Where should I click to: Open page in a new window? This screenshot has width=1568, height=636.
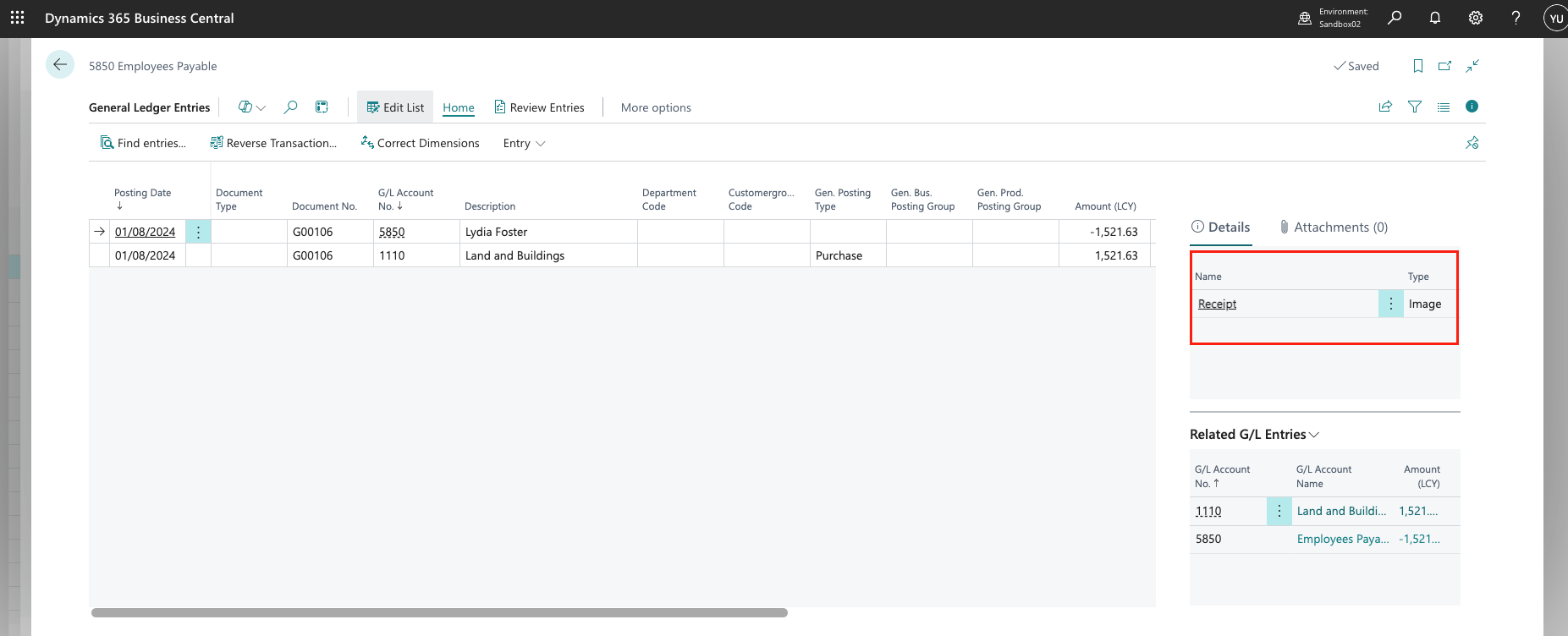click(1445, 66)
